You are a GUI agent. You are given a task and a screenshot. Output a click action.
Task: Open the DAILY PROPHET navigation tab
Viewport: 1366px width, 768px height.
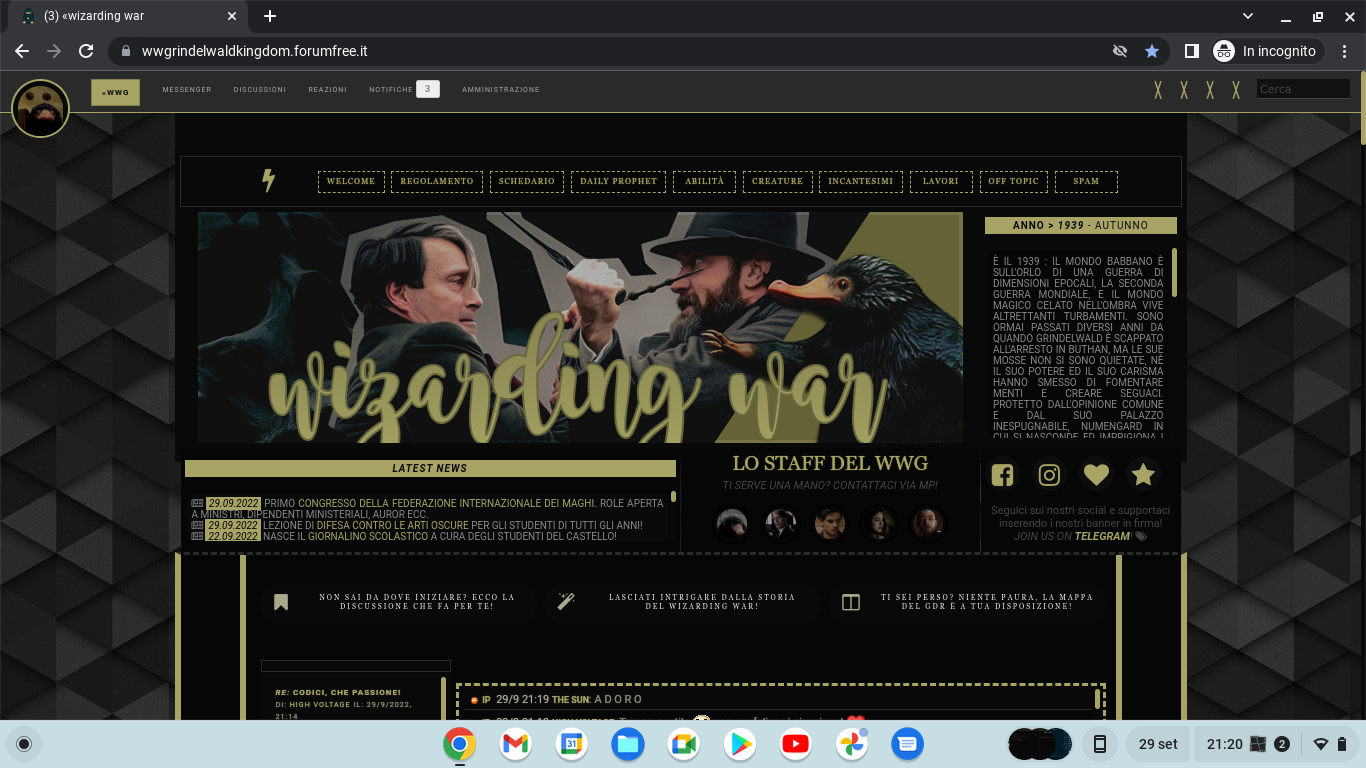pyautogui.click(x=619, y=181)
